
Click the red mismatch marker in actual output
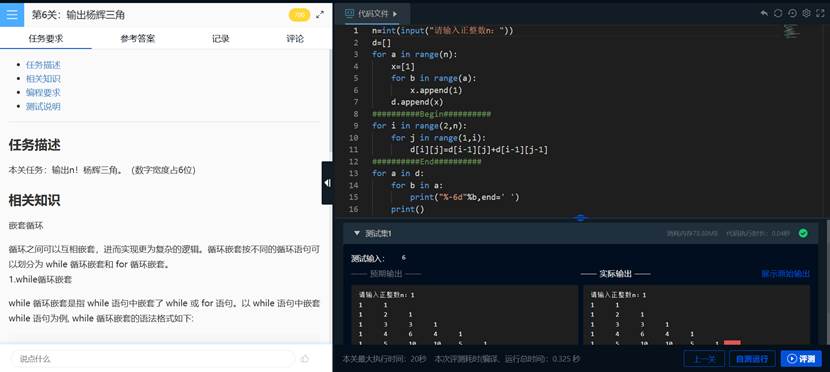732,343
